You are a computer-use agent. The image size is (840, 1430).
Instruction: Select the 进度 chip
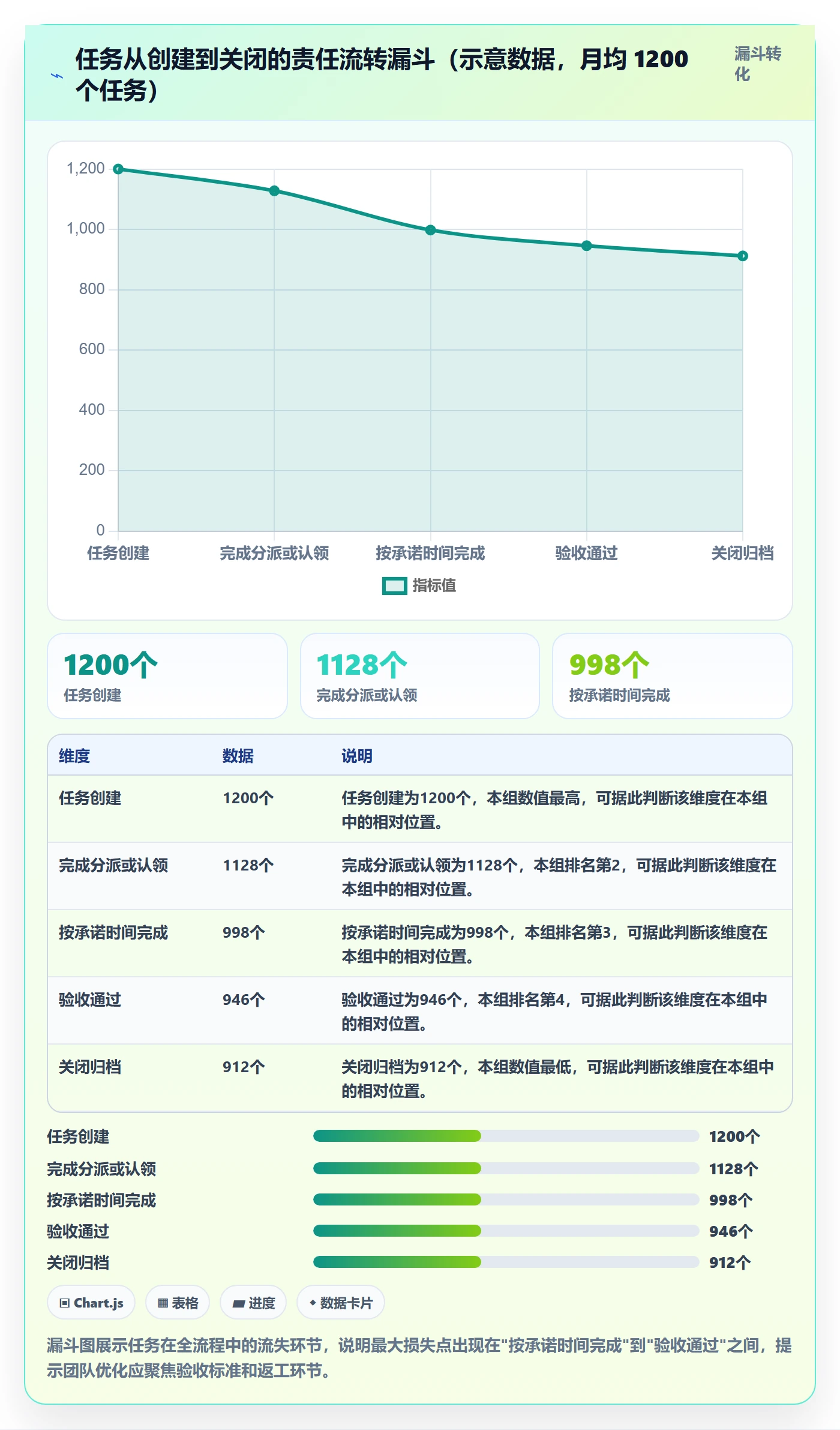click(253, 1303)
